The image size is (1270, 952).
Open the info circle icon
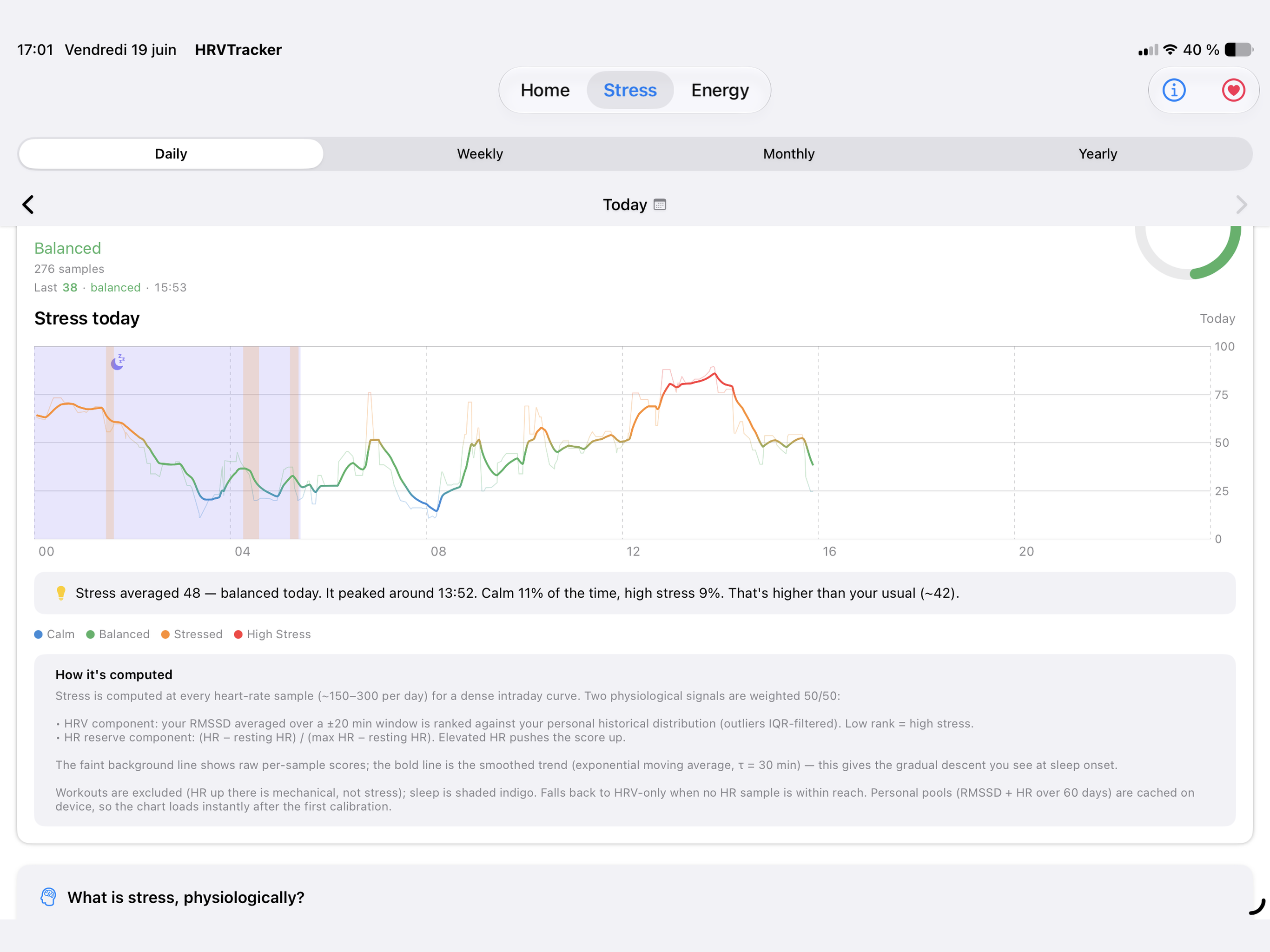[1174, 90]
